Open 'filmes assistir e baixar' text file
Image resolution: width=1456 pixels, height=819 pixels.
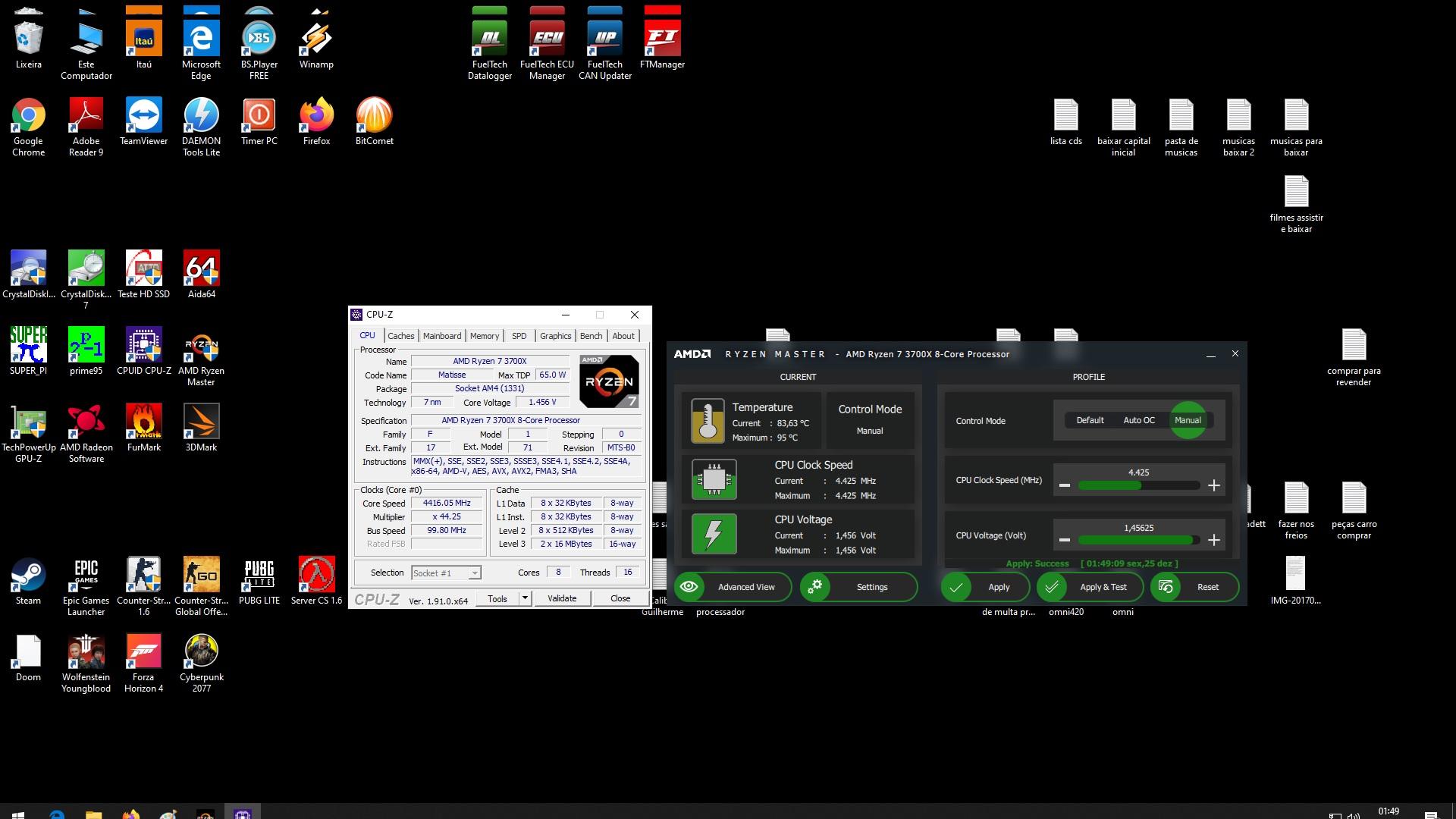tap(1296, 203)
